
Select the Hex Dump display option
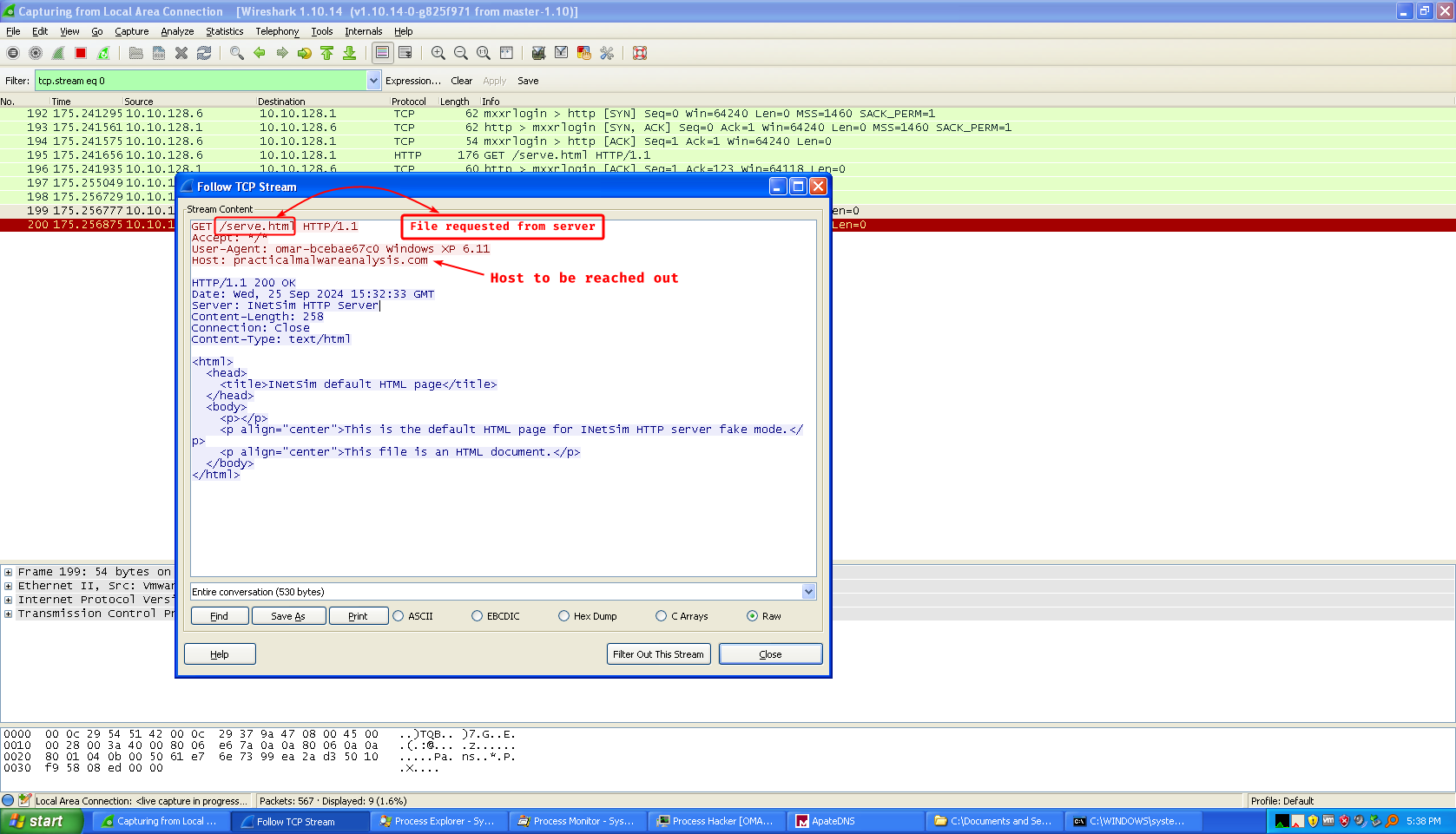point(564,616)
